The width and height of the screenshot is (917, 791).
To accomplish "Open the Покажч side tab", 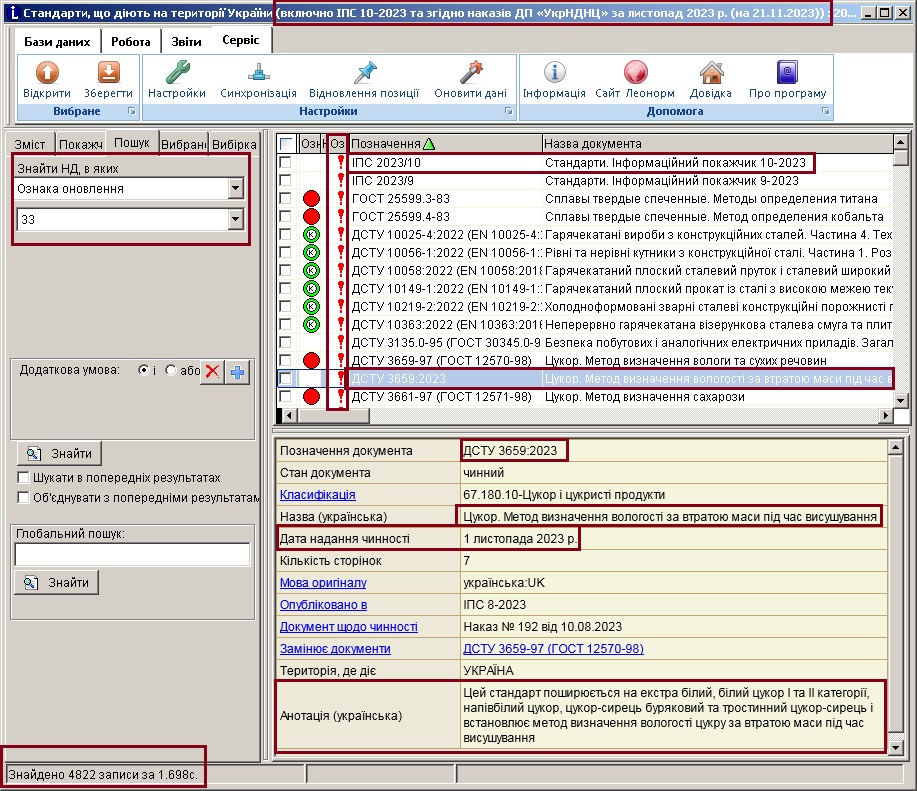I will click(x=80, y=144).
